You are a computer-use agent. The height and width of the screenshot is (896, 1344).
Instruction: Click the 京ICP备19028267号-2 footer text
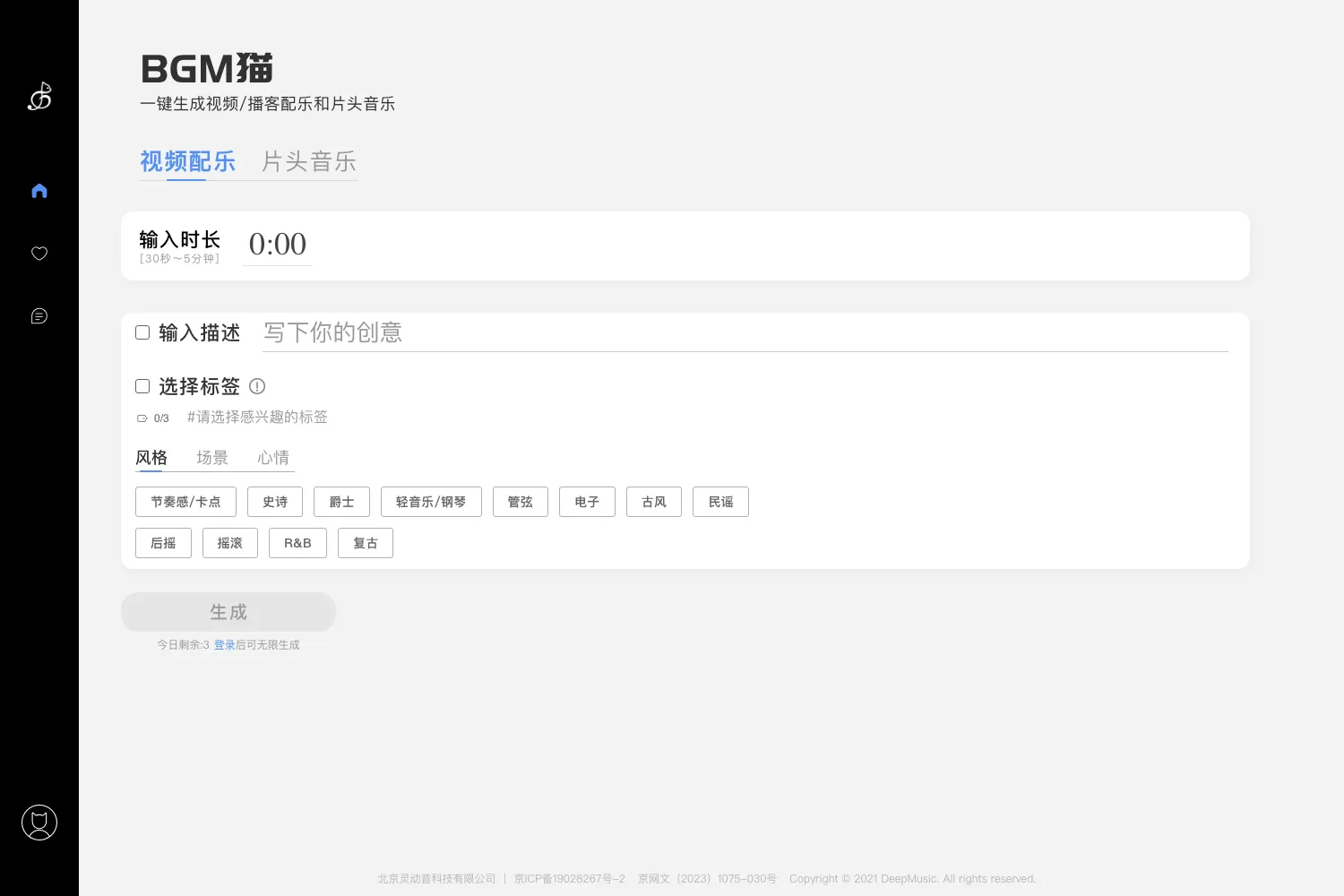point(570,879)
